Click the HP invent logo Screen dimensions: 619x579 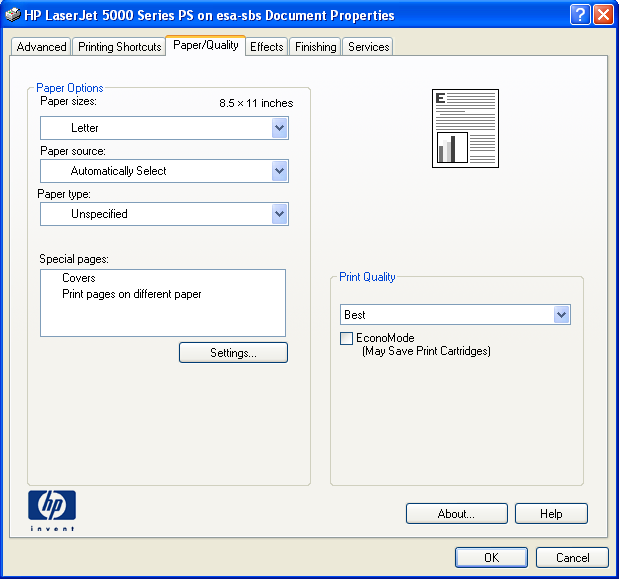coord(52,511)
